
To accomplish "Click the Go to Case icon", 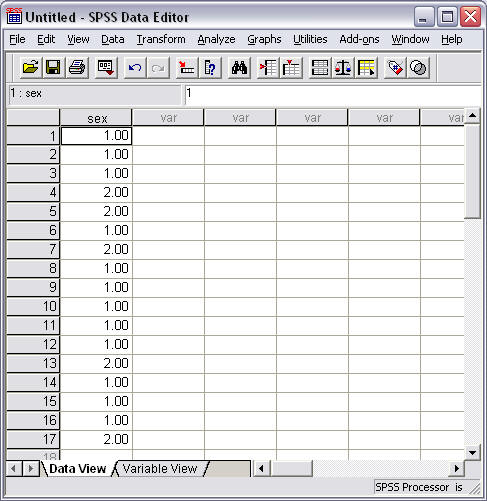I will click(x=187, y=68).
